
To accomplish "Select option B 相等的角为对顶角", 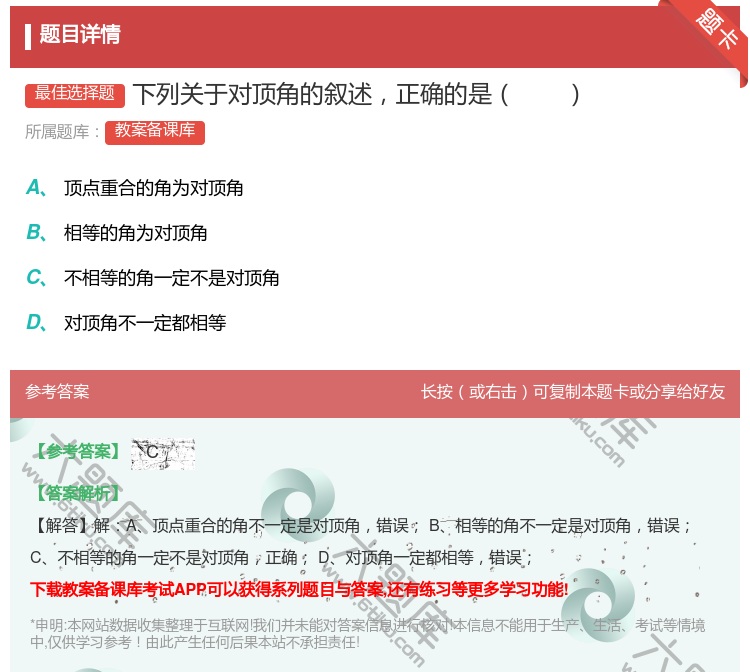I will click(x=135, y=233).
